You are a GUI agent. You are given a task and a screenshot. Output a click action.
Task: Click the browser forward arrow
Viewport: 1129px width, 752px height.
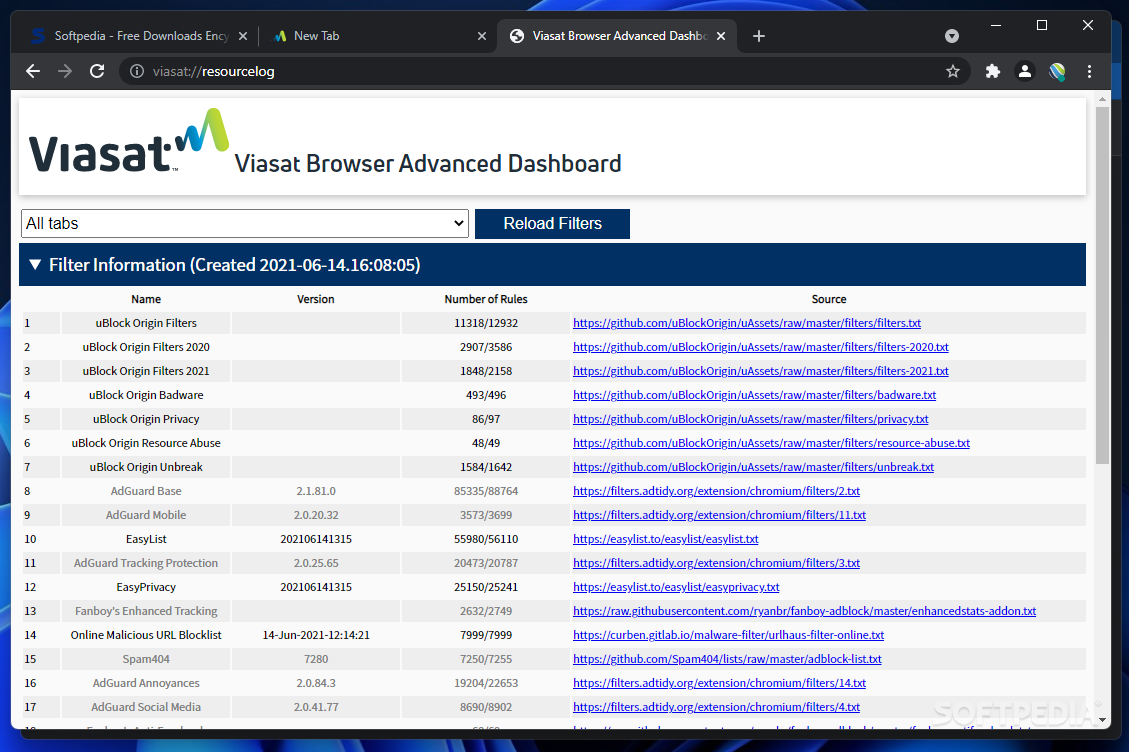point(65,71)
